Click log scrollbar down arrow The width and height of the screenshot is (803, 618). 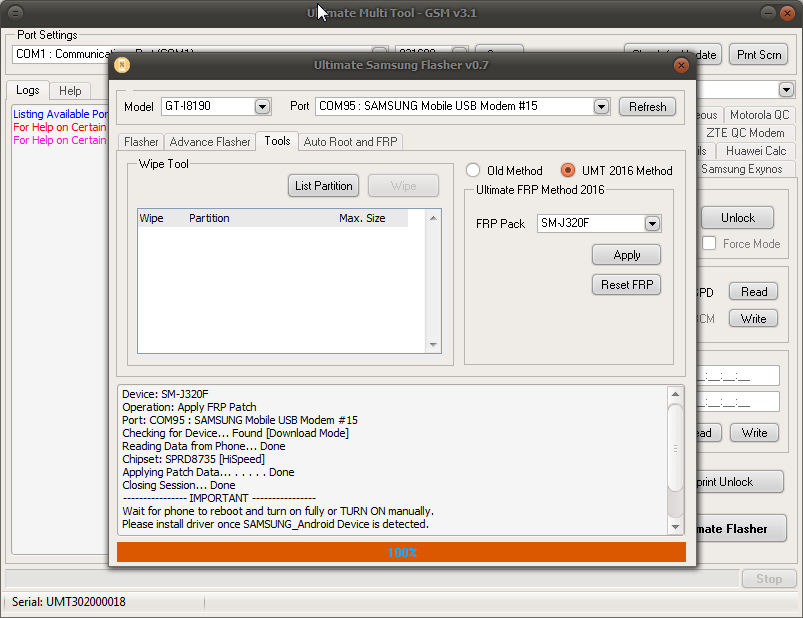click(675, 527)
